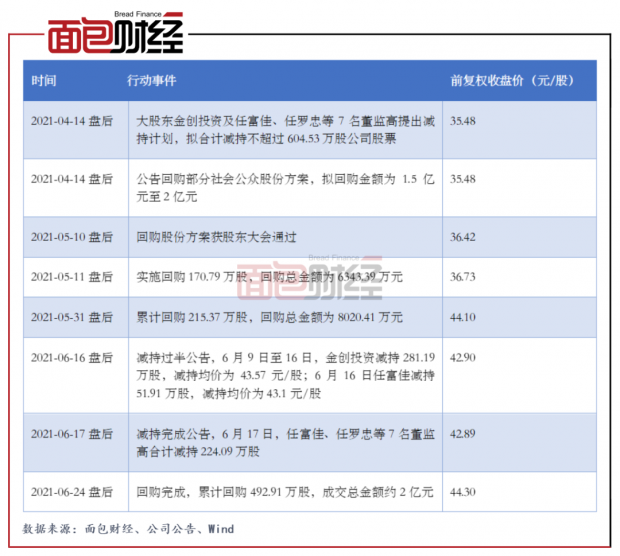This screenshot has height=556, width=620.
Task: Click the date 2021-06-24 盘后
Action: click(x=72, y=492)
